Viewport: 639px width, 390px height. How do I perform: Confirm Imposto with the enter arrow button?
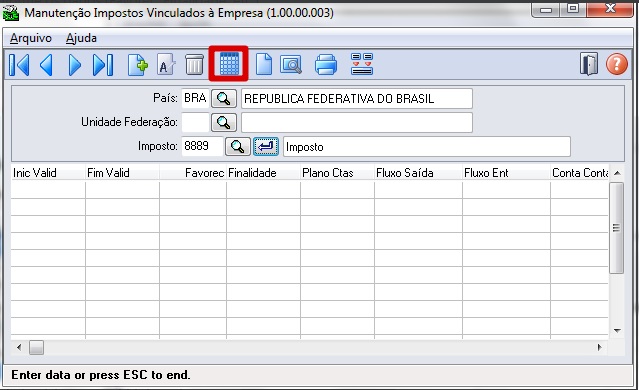pos(266,146)
